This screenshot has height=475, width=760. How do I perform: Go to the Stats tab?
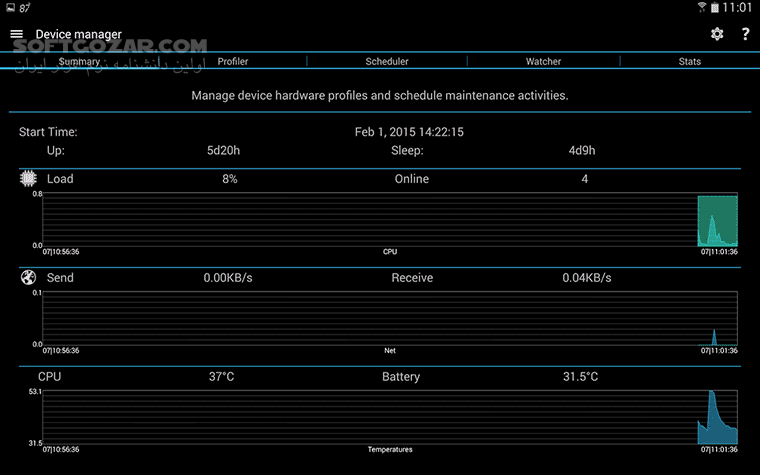click(689, 61)
